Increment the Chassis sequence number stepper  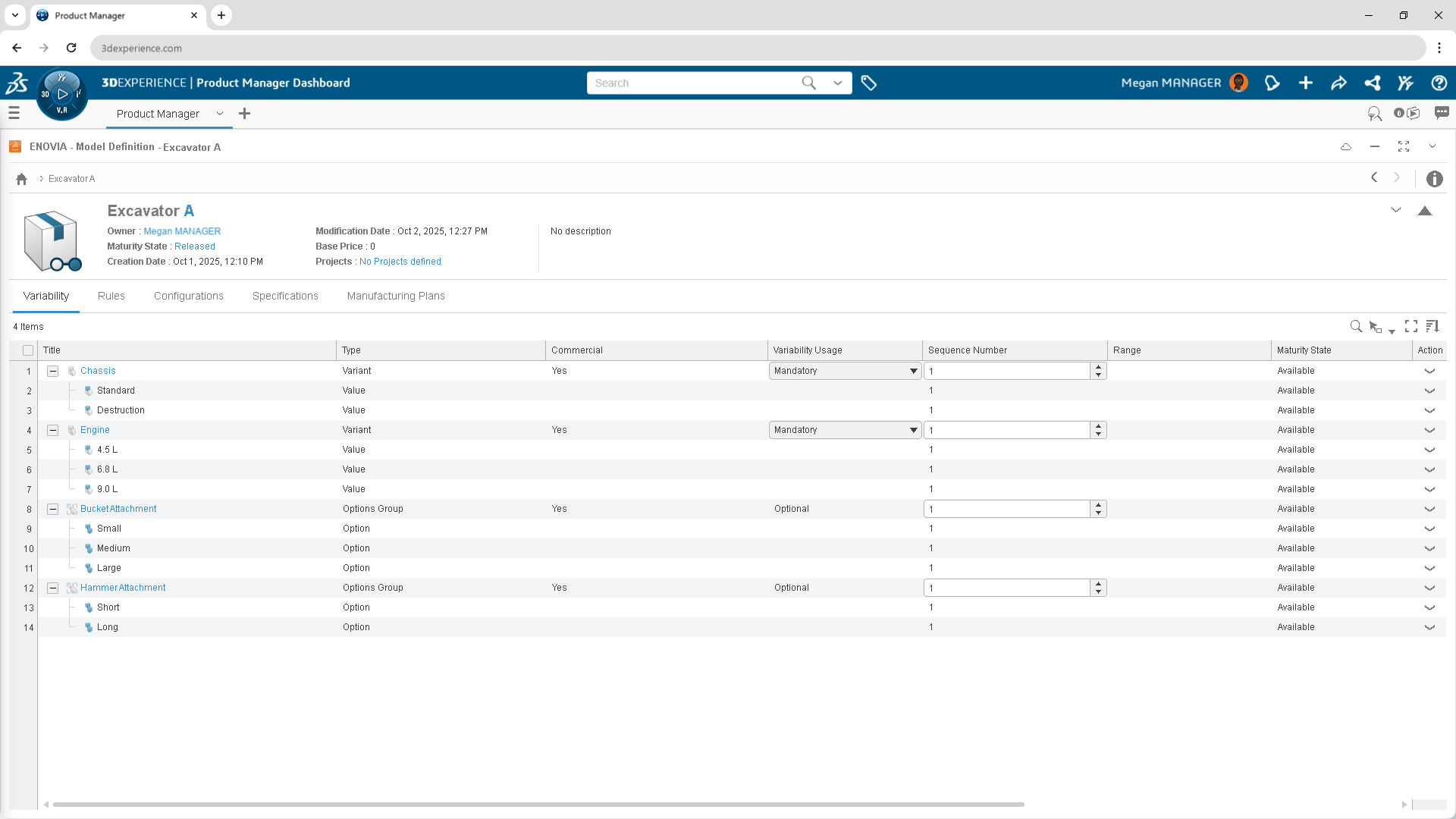1098,367
